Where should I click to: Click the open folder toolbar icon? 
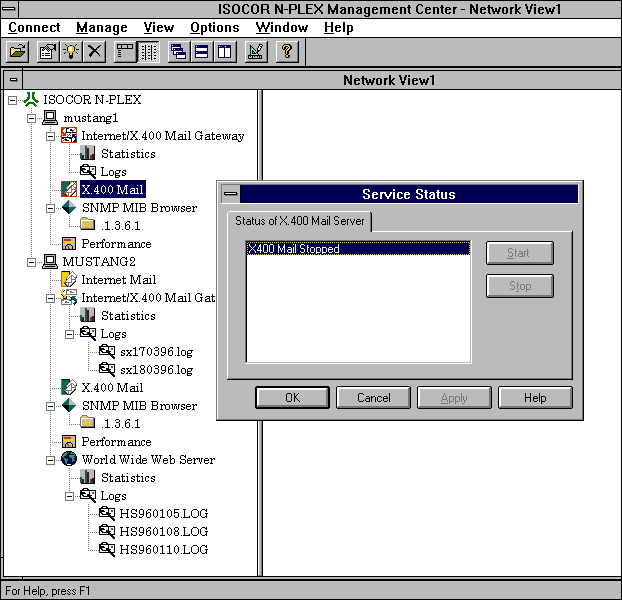tap(17, 52)
